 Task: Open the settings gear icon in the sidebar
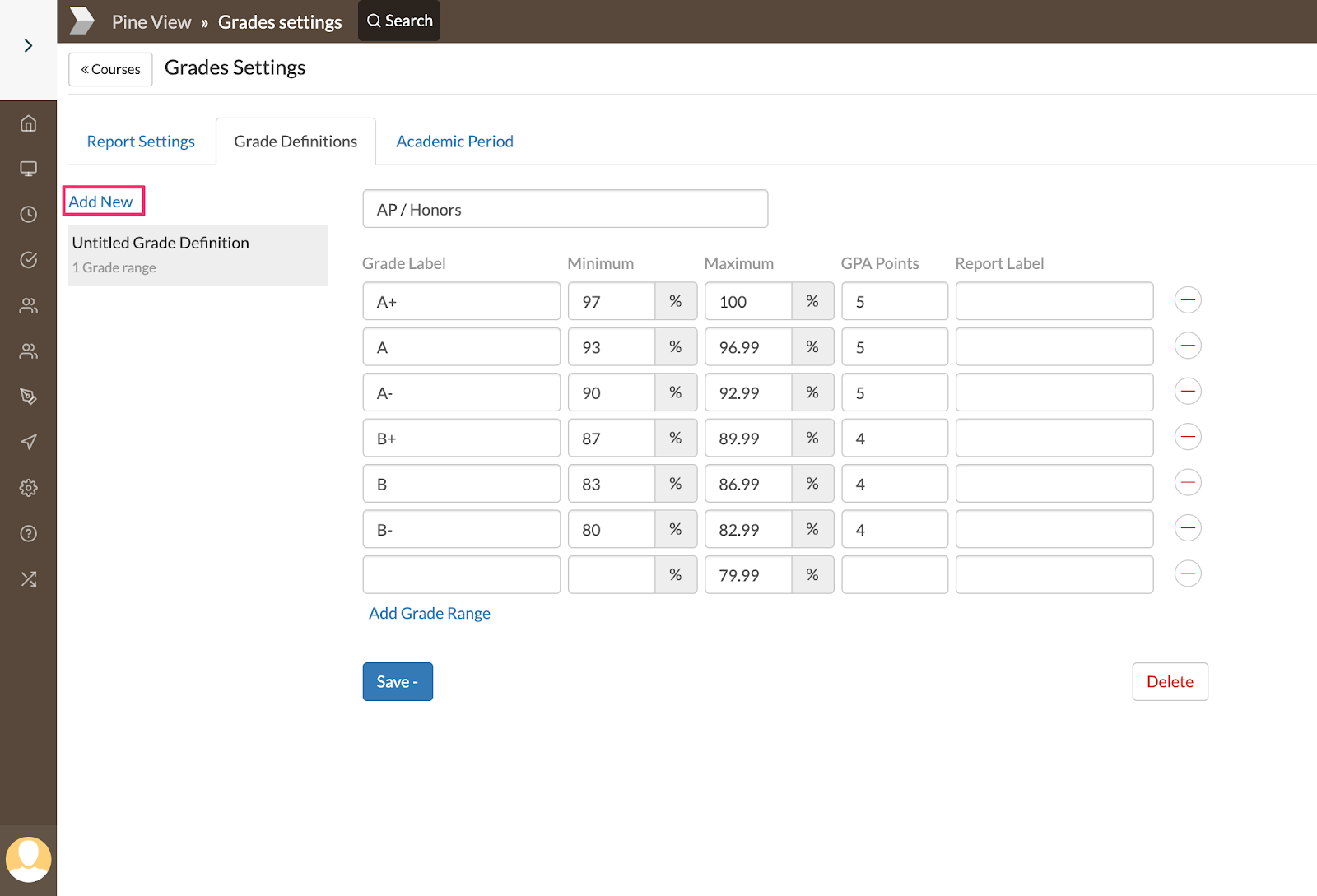(28, 488)
